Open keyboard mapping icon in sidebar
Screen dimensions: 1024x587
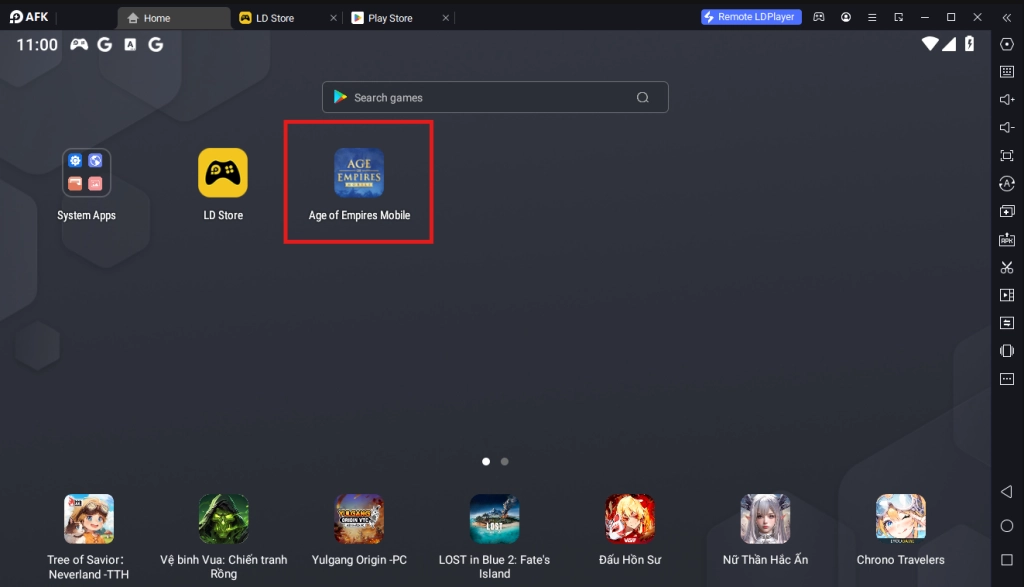point(1007,72)
